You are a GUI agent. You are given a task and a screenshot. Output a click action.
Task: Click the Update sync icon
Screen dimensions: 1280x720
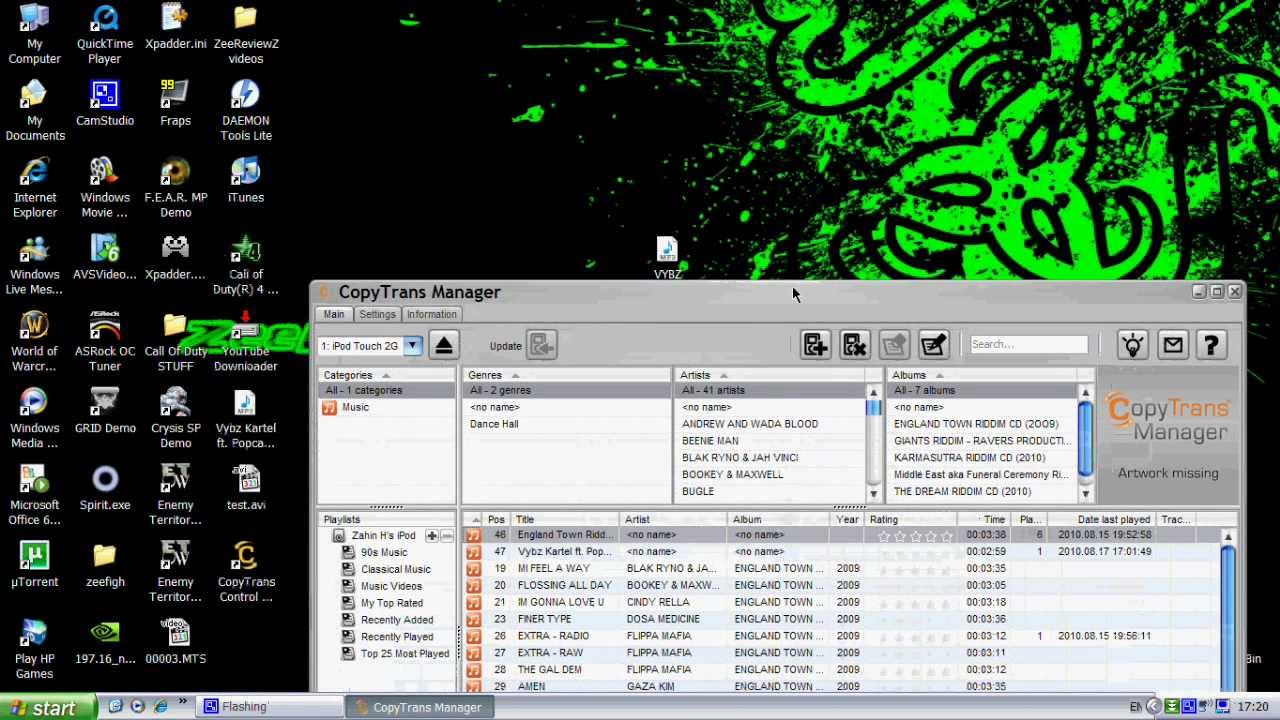[x=542, y=345]
